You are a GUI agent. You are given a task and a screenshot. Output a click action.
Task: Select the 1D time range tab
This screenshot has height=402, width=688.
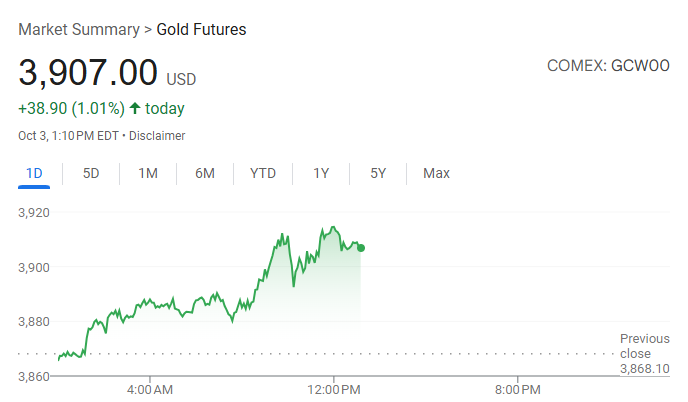point(34,173)
